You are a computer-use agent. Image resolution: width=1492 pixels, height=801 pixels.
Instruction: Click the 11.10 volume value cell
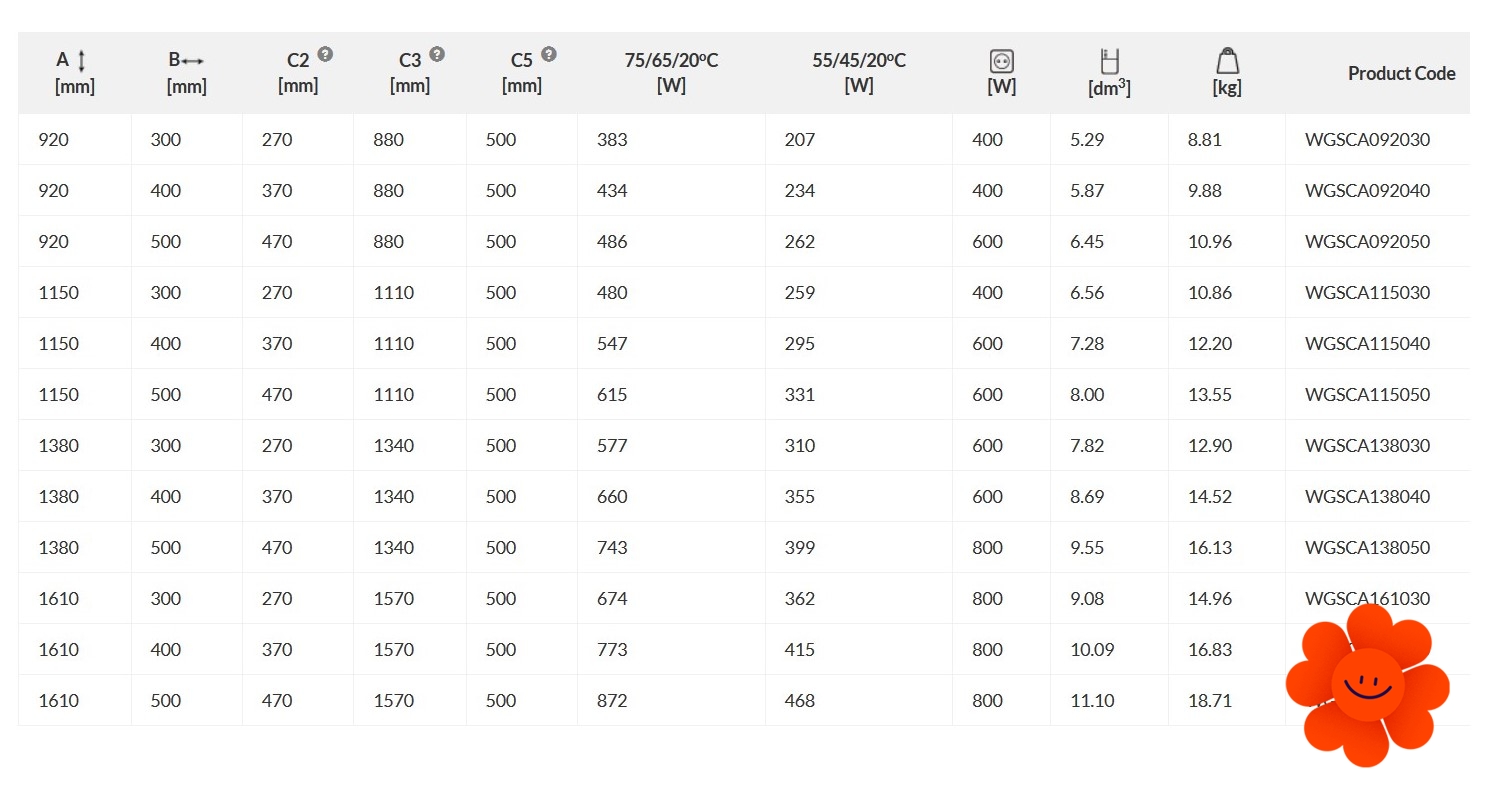[x=1092, y=701]
